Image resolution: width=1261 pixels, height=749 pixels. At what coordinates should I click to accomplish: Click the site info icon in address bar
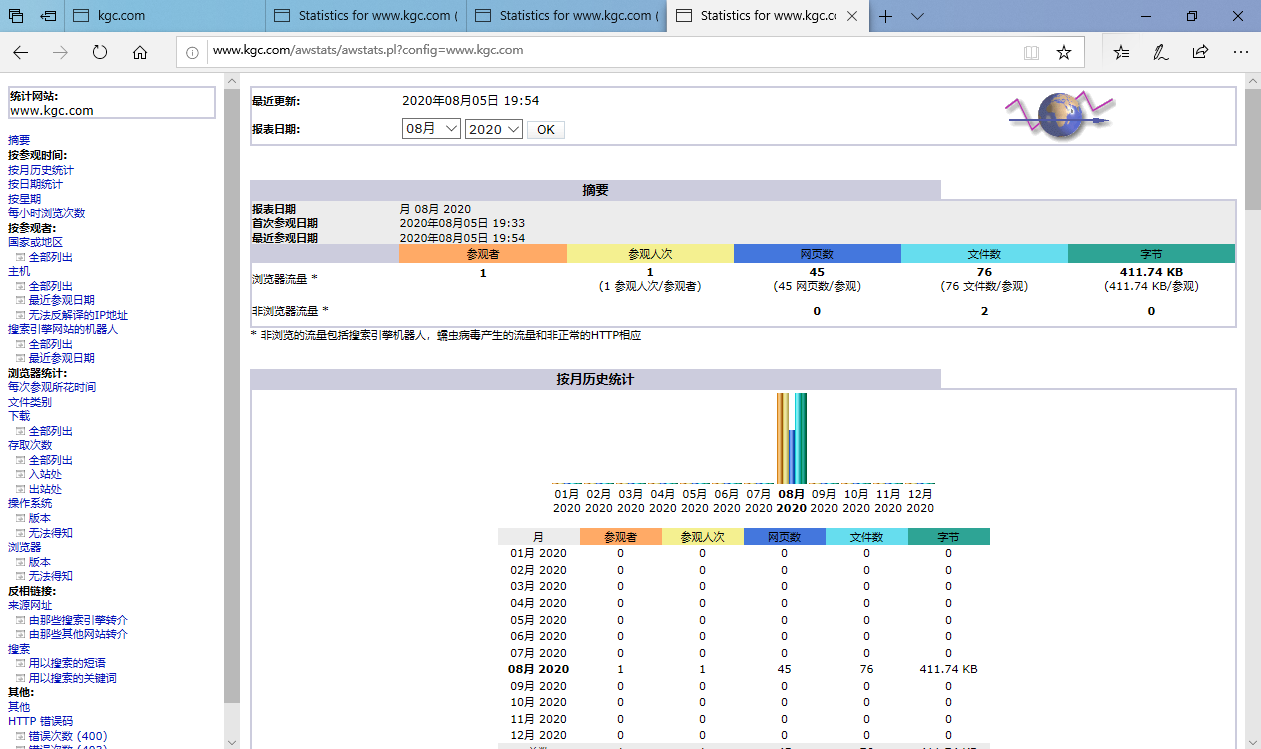[x=192, y=52]
